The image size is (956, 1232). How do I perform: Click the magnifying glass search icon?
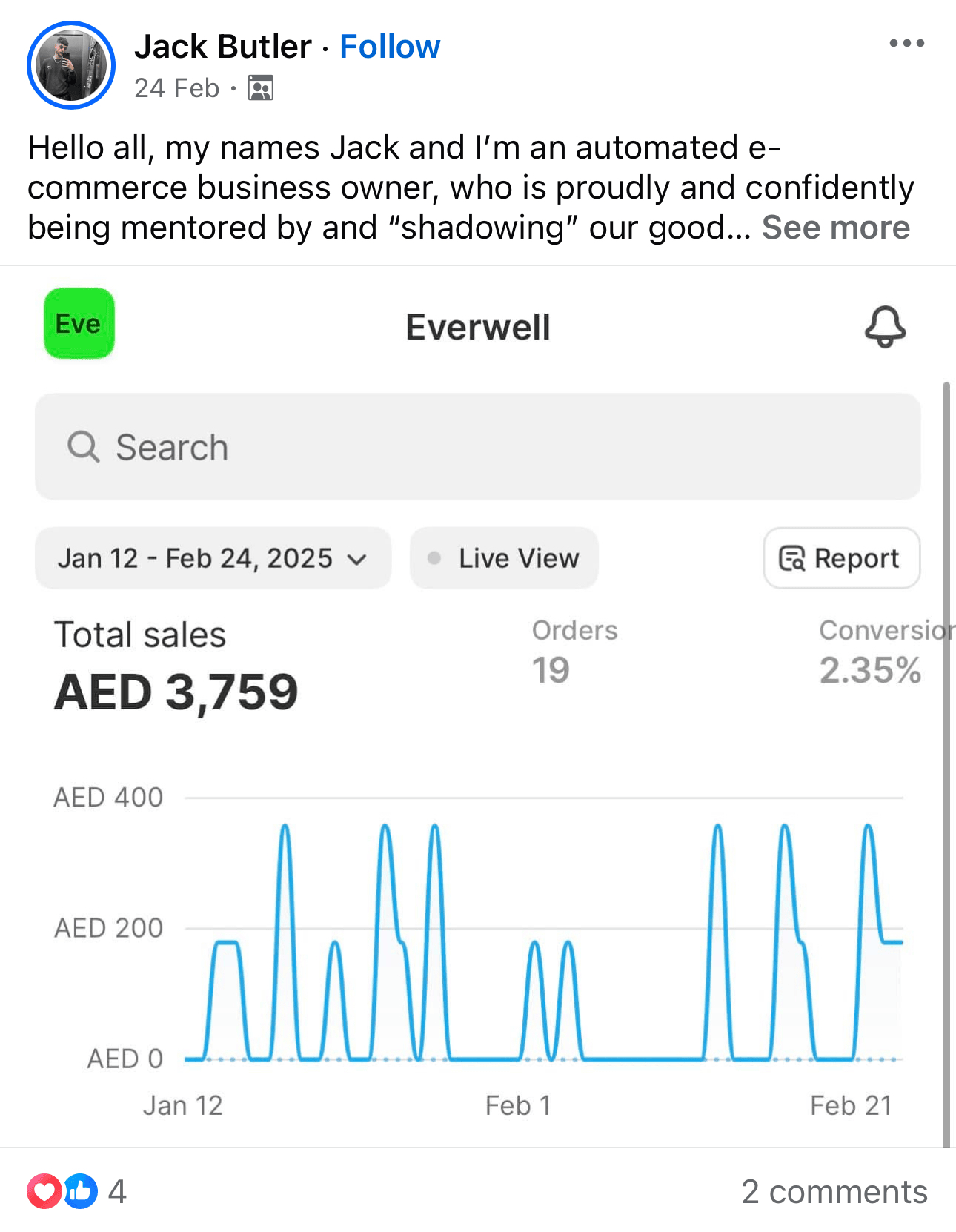[83, 447]
